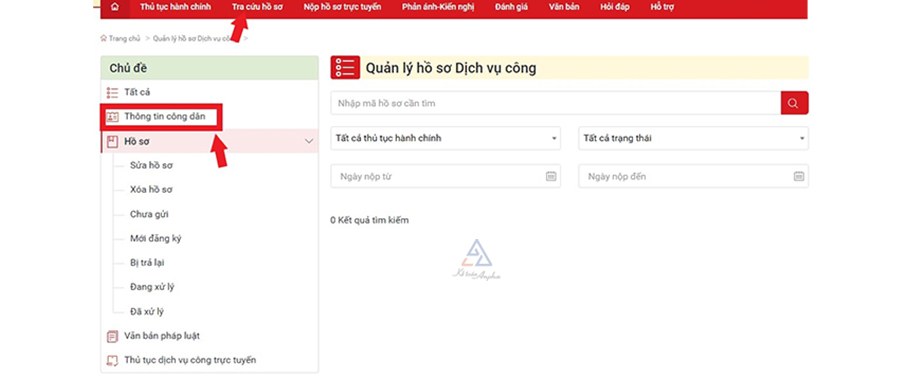Open the Sửa hồ sơ item

tap(152, 166)
